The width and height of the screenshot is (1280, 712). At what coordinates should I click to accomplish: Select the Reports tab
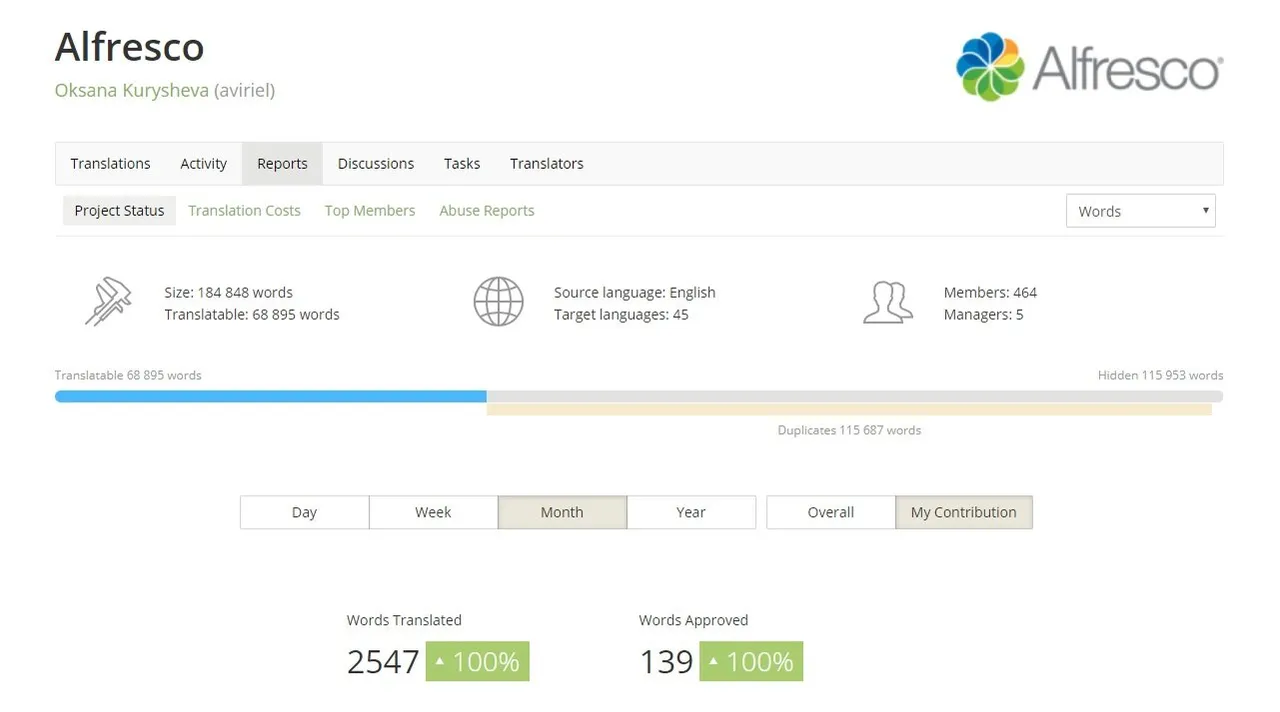[x=282, y=164]
